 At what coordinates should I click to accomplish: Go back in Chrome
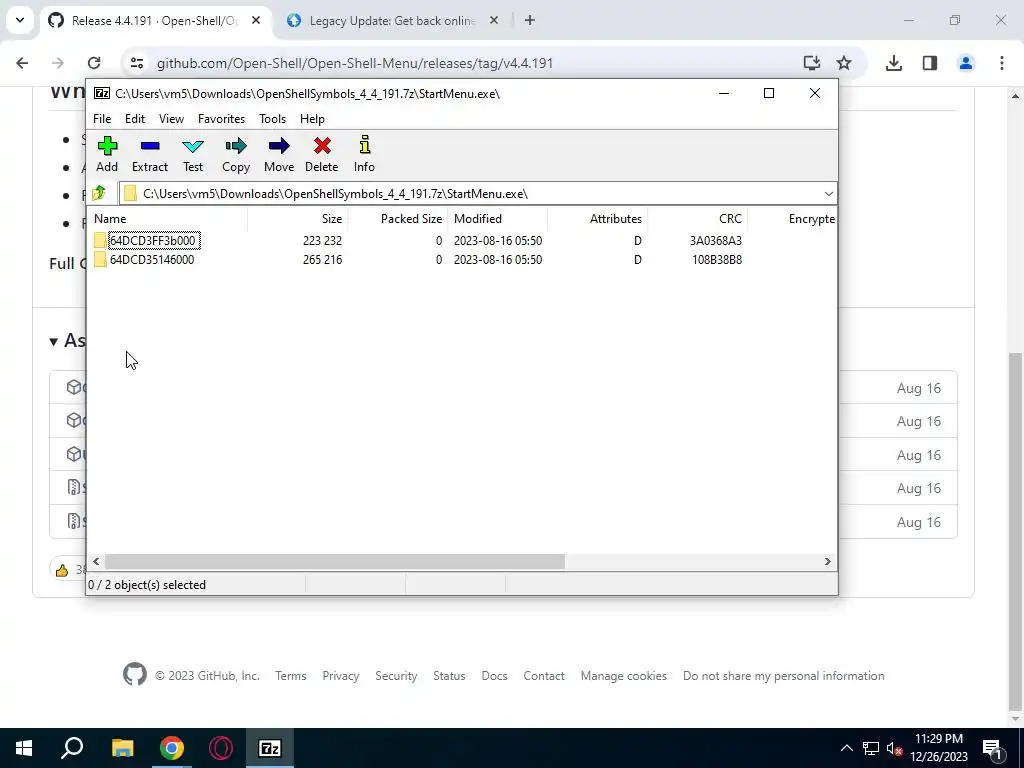22,63
